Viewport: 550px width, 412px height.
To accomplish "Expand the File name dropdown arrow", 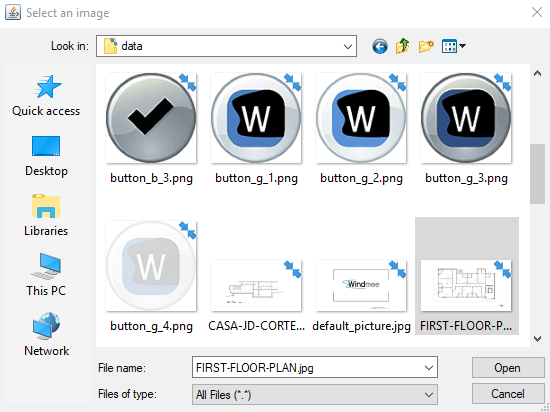I will click(x=429, y=368).
